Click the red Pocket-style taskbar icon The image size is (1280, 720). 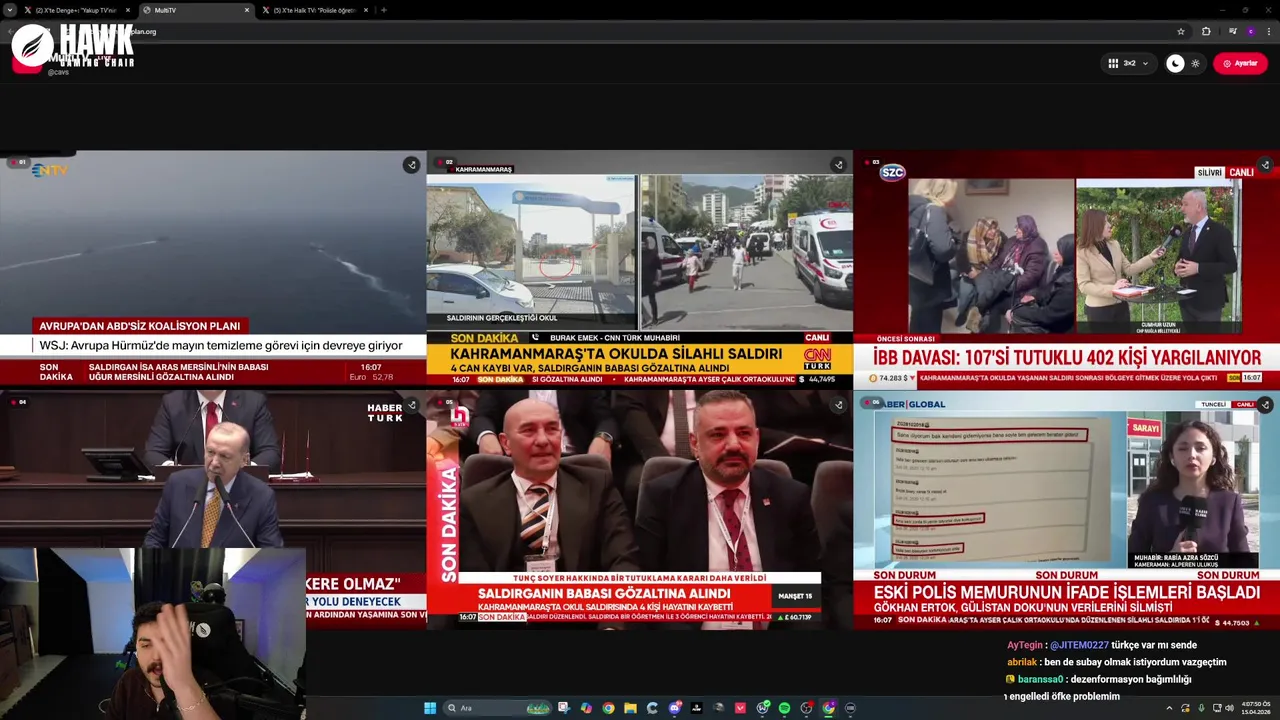coord(740,708)
